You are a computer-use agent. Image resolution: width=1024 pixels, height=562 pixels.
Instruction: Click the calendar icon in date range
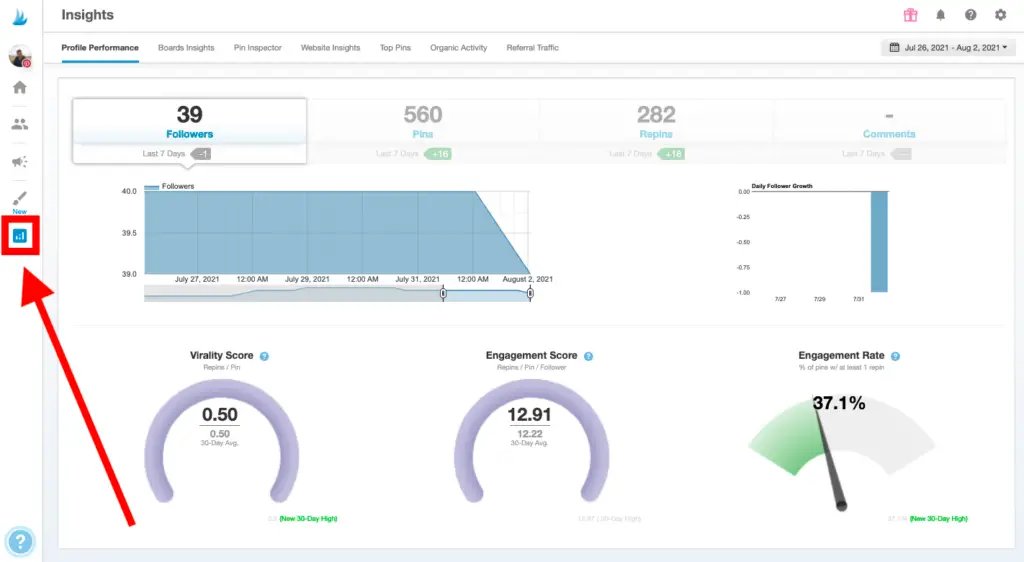coord(894,48)
